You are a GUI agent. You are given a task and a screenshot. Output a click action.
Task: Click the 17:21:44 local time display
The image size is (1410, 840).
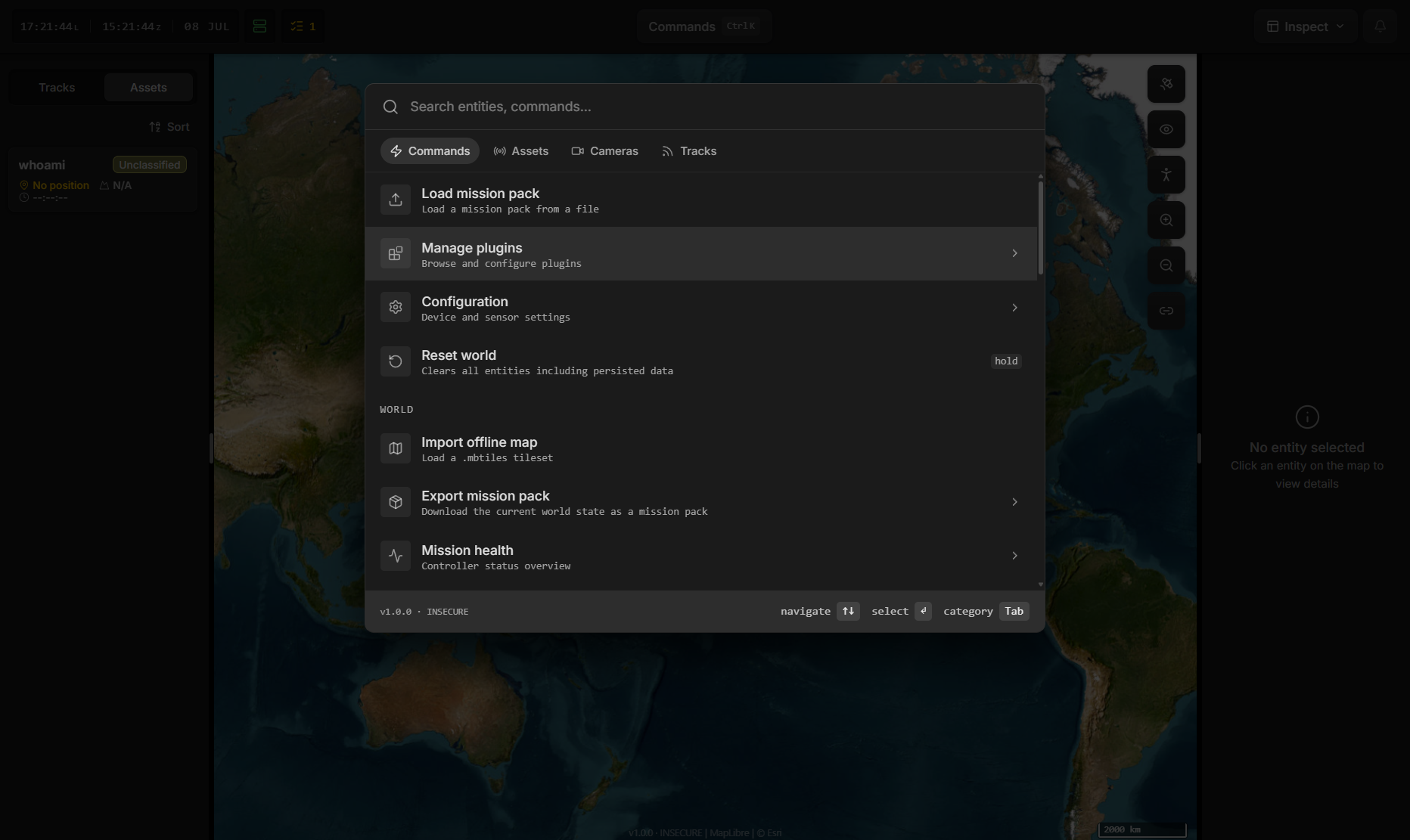click(49, 26)
